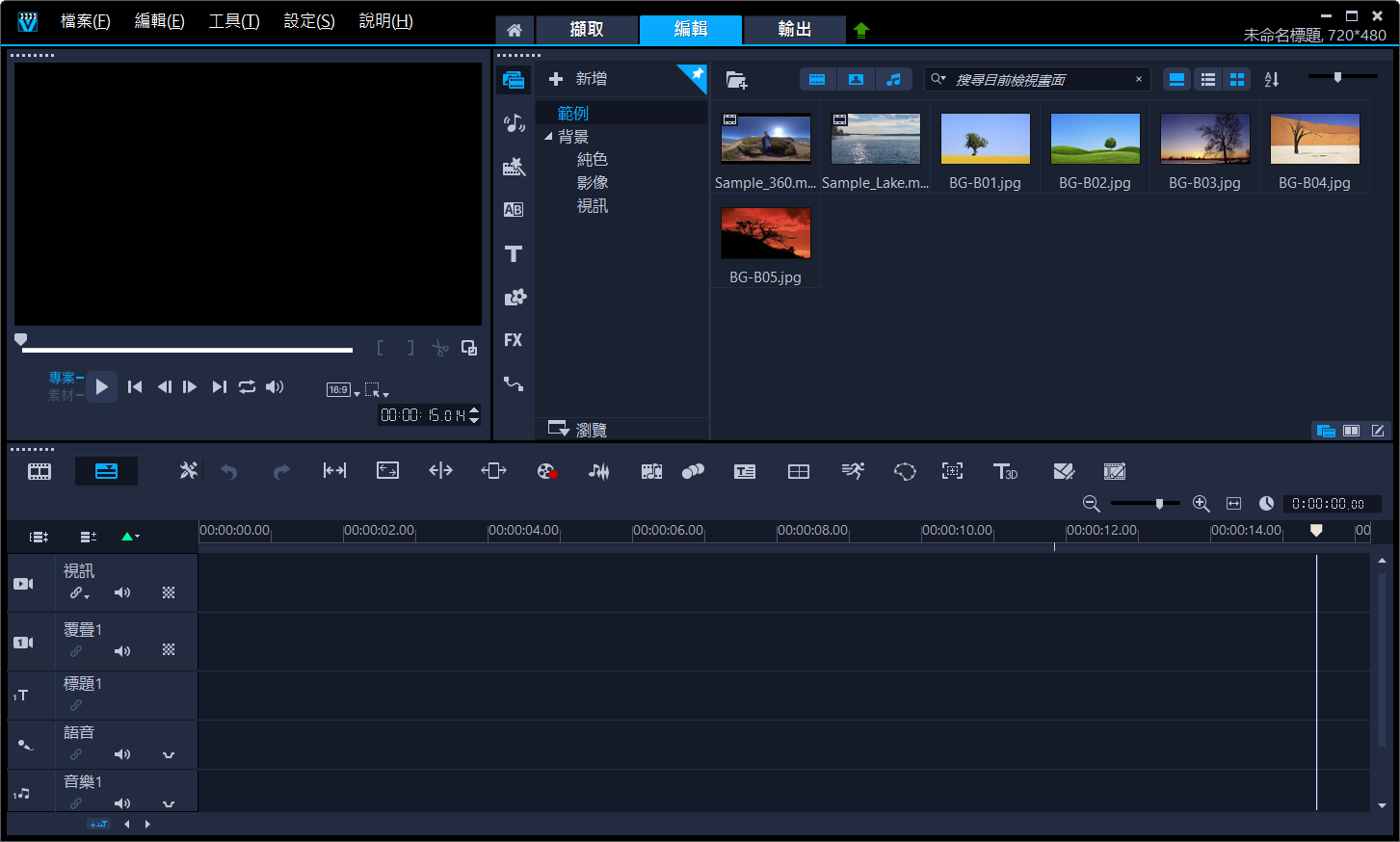Open the 設定(S) menu

[309, 21]
